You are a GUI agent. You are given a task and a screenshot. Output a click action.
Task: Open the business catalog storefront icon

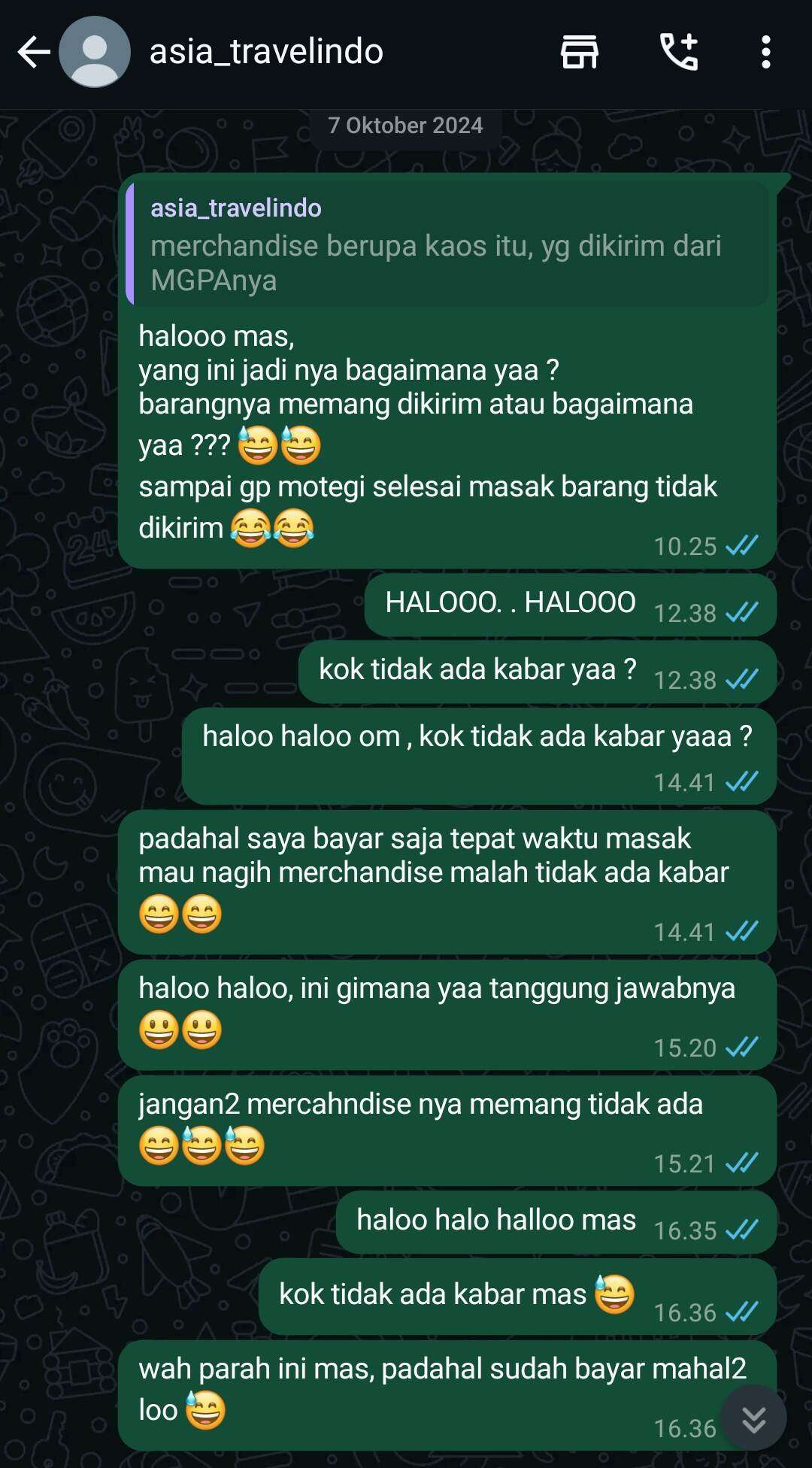pyautogui.click(x=580, y=53)
